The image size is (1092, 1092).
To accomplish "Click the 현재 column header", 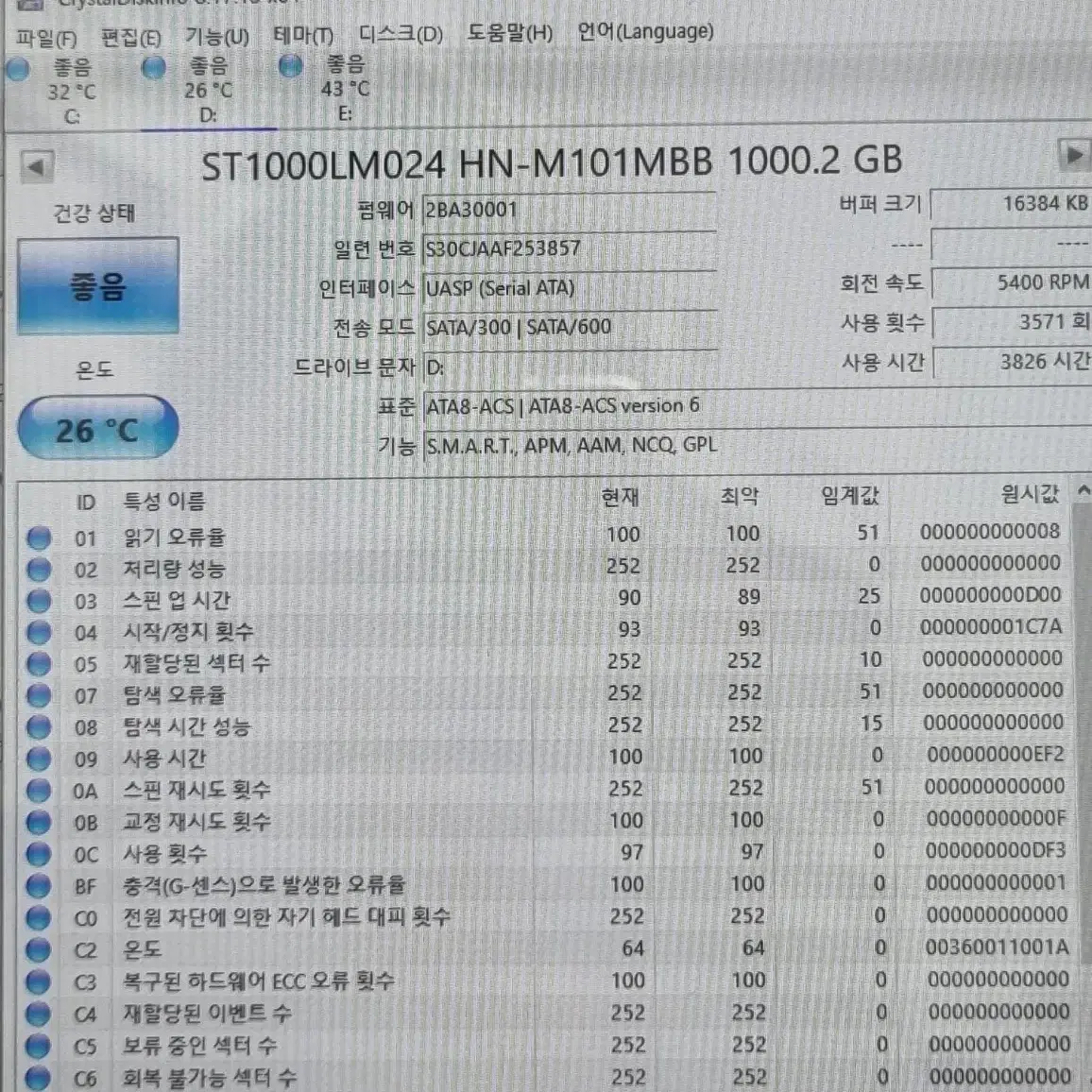I will (x=620, y=497).
